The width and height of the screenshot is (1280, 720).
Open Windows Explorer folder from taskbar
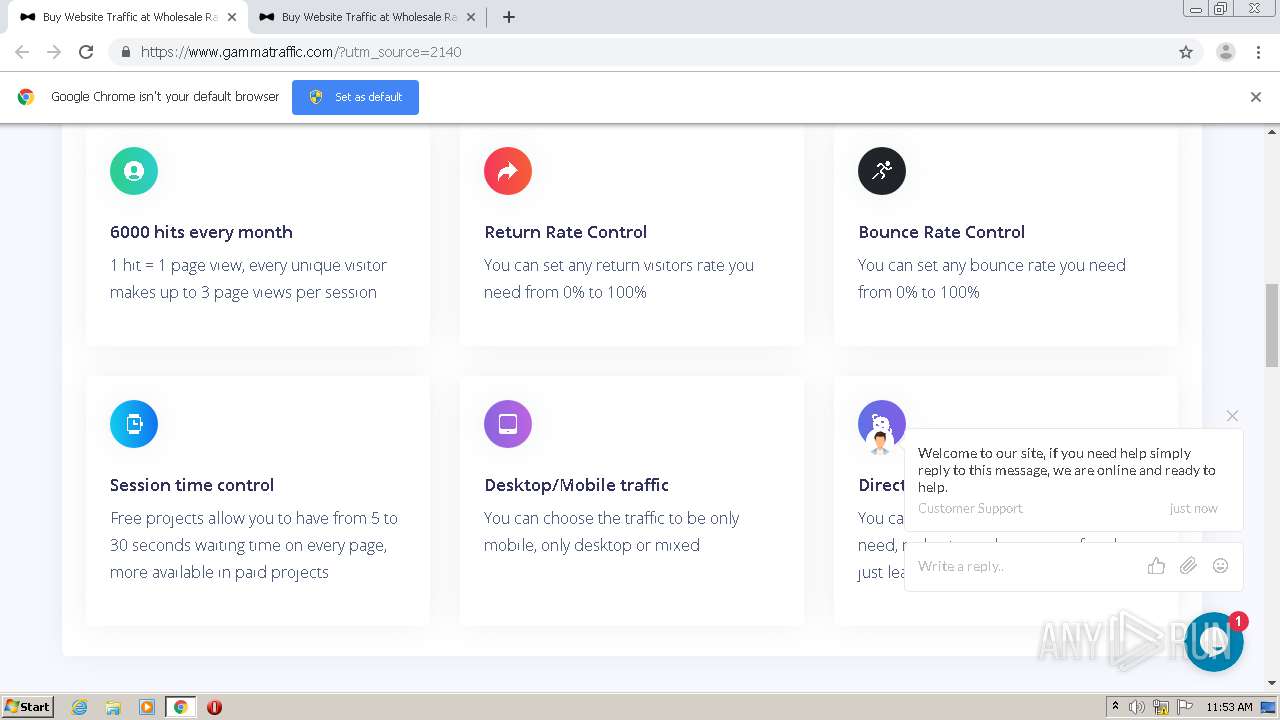[x=113, y=707]
